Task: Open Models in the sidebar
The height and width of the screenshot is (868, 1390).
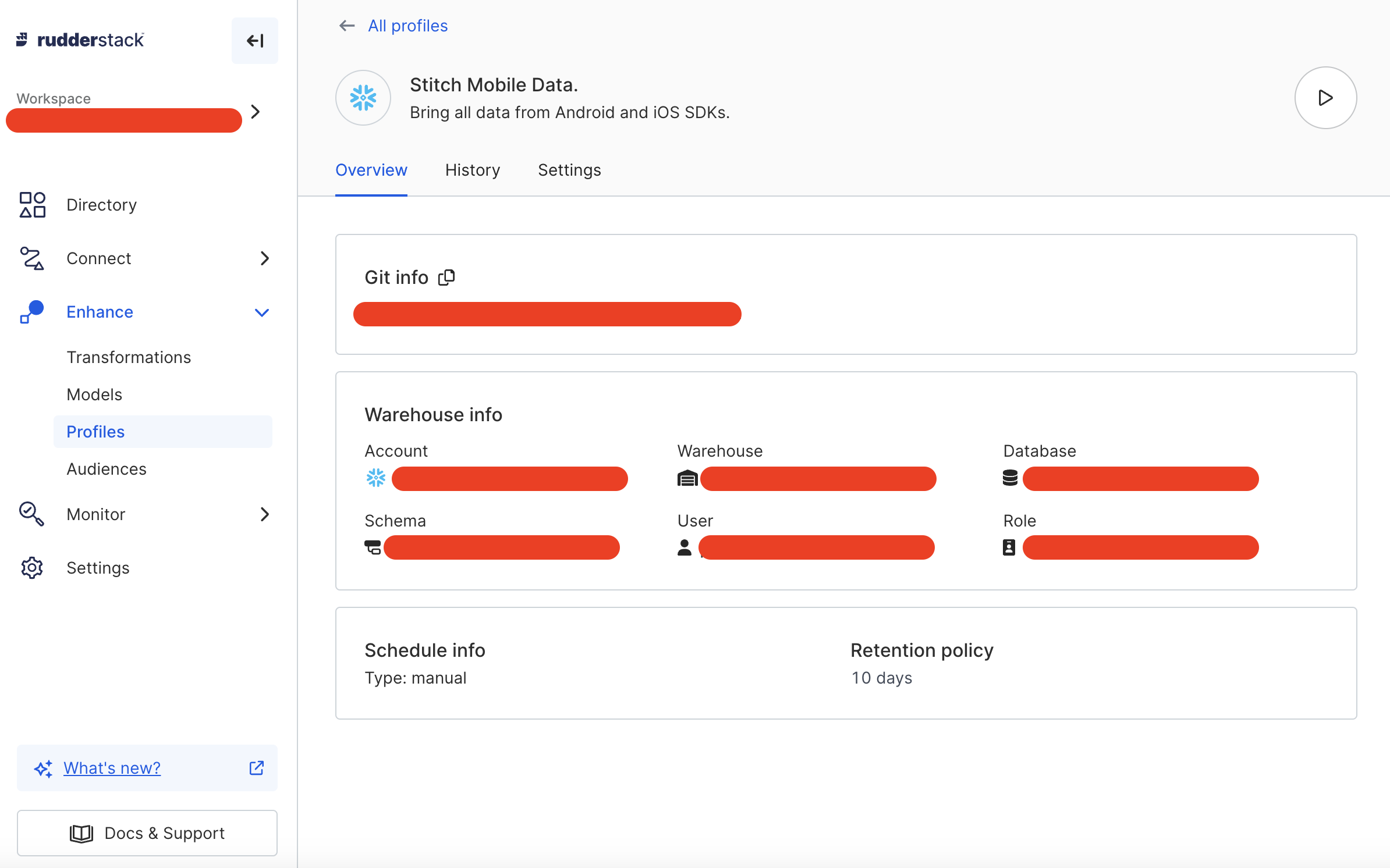Action: point(94,394)
